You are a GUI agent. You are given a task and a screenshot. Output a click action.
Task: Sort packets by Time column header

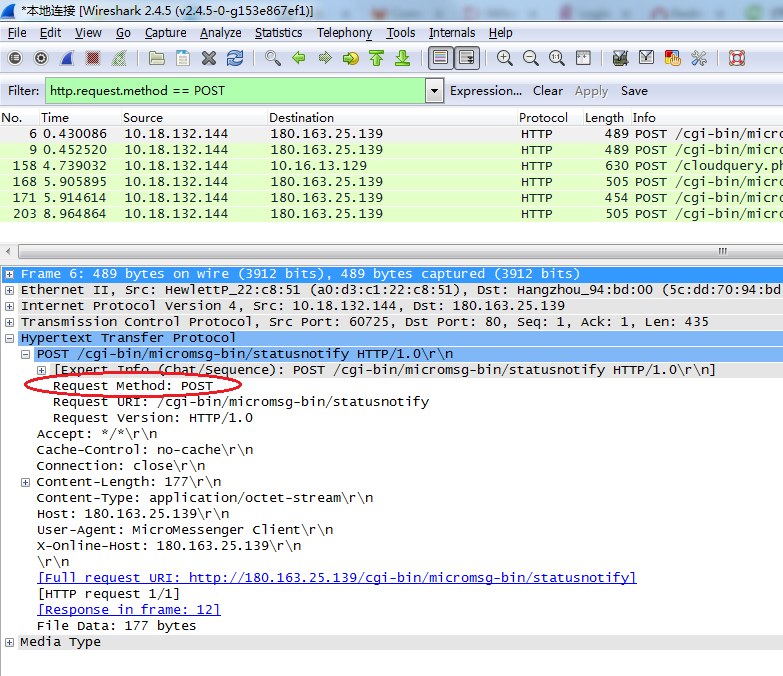pos(80,118)
